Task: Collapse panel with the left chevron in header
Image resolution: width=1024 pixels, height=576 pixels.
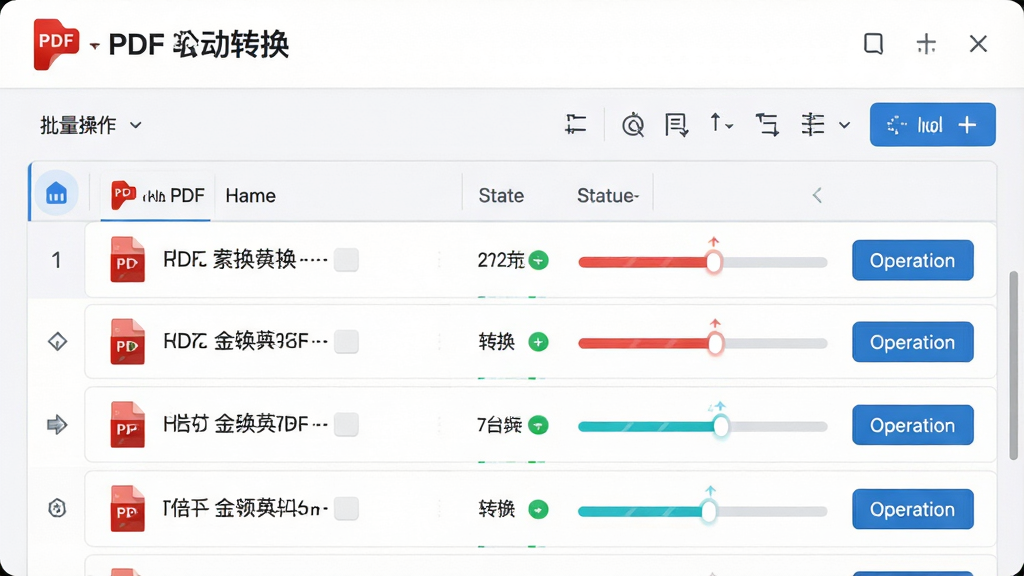Action: (817, 195)
